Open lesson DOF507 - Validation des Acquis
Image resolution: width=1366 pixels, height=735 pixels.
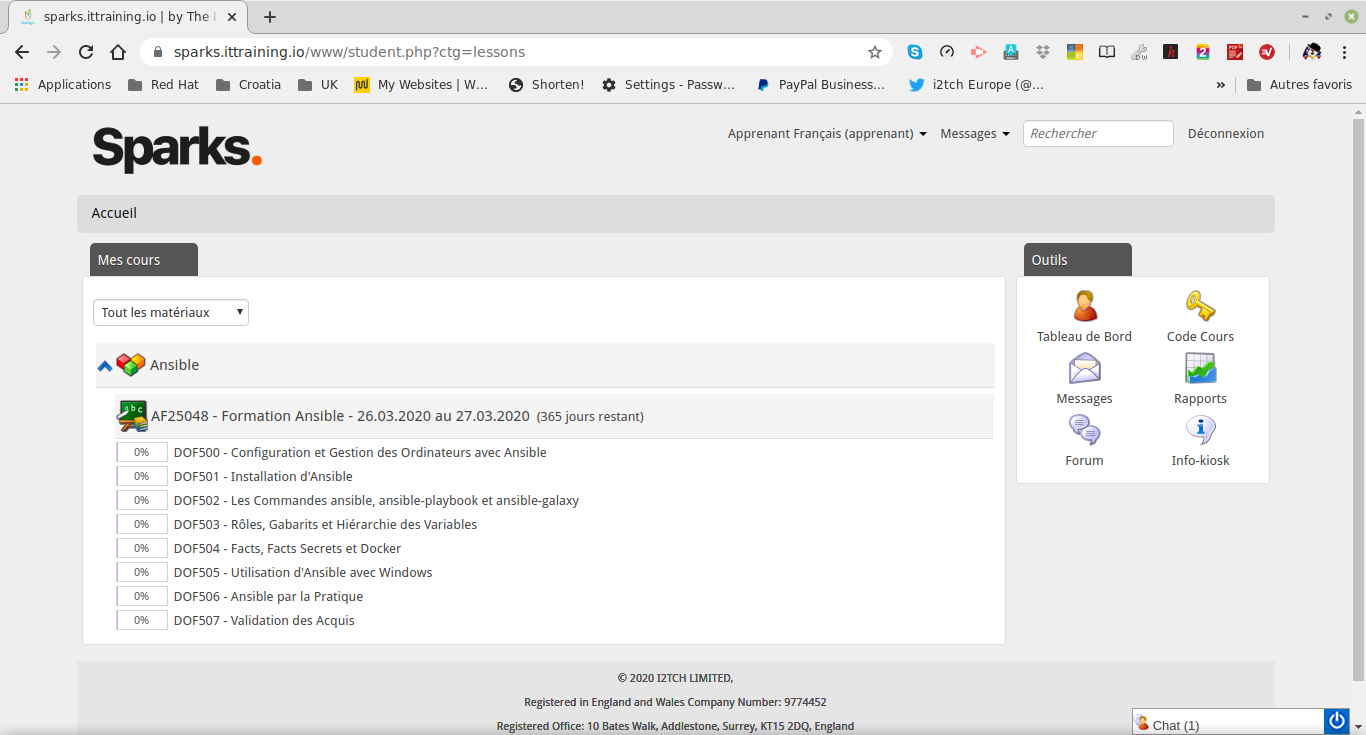click(264, 621)
